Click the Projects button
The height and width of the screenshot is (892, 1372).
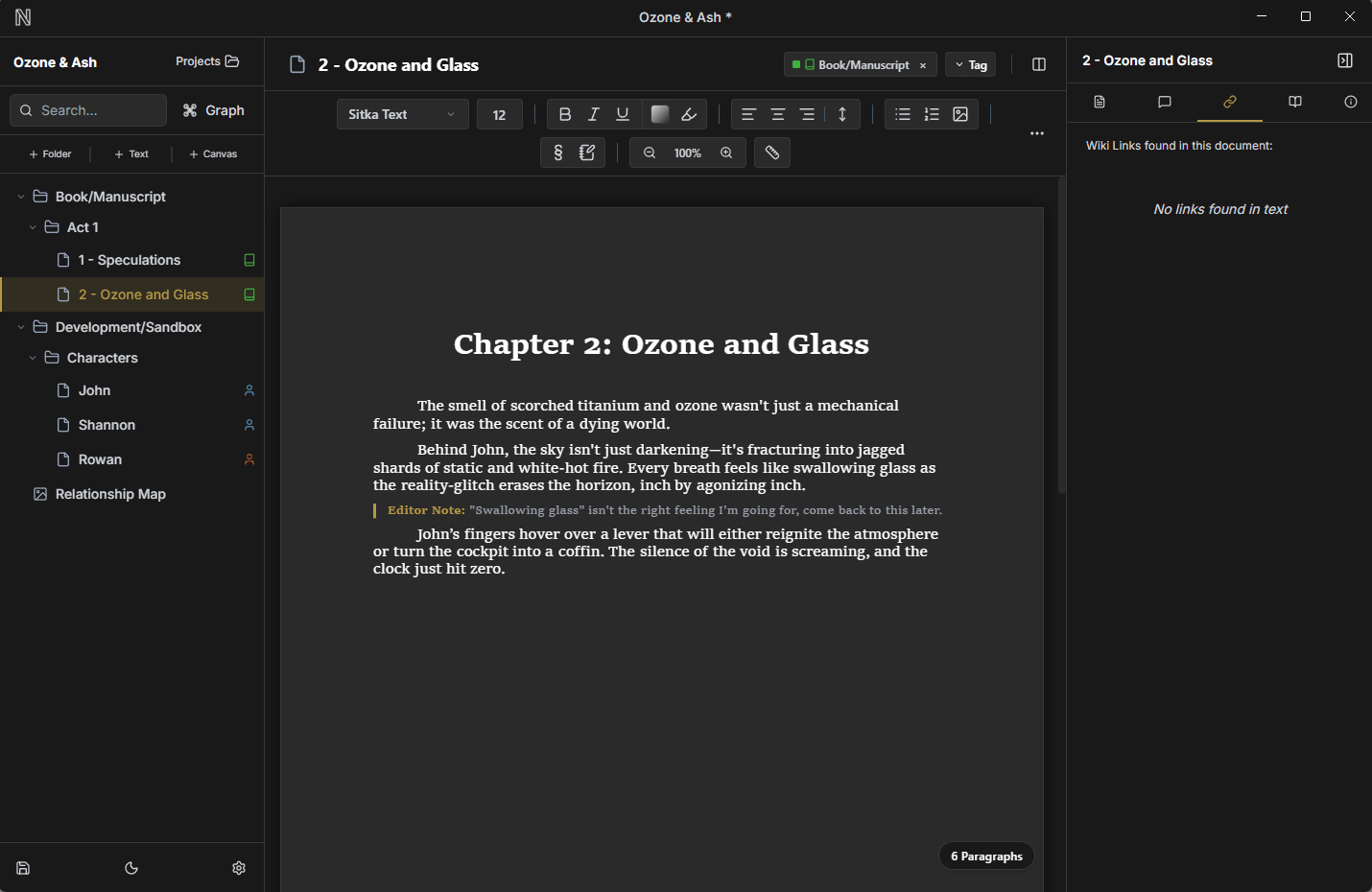207,61
